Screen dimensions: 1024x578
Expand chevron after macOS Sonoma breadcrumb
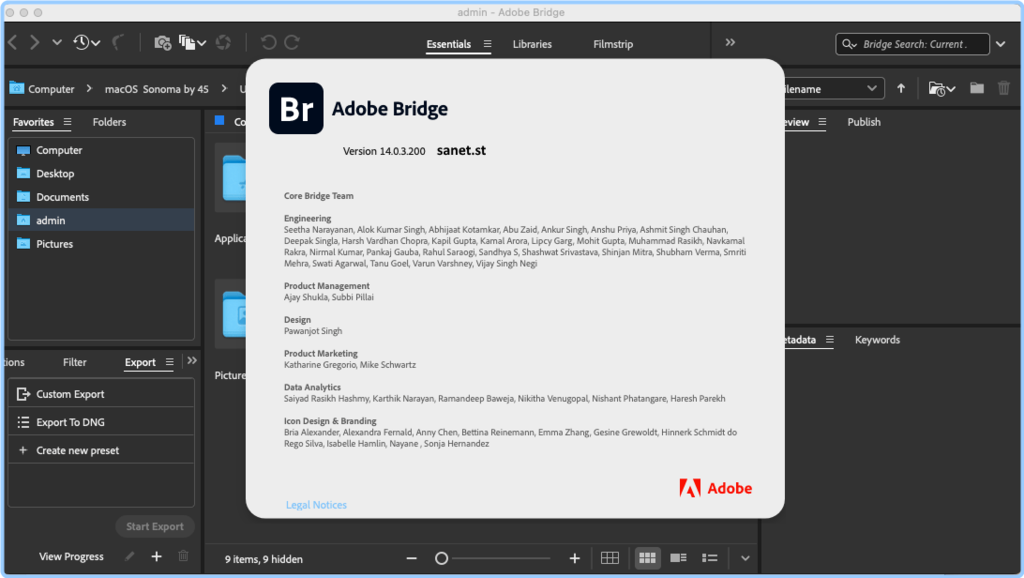(224, 88)
